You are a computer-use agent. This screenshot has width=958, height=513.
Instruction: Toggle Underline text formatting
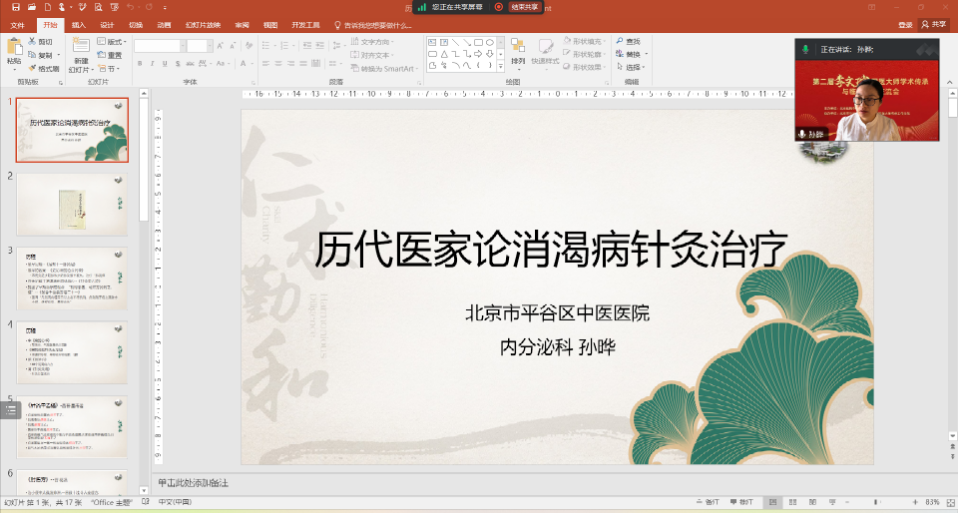tap(167, 64)
